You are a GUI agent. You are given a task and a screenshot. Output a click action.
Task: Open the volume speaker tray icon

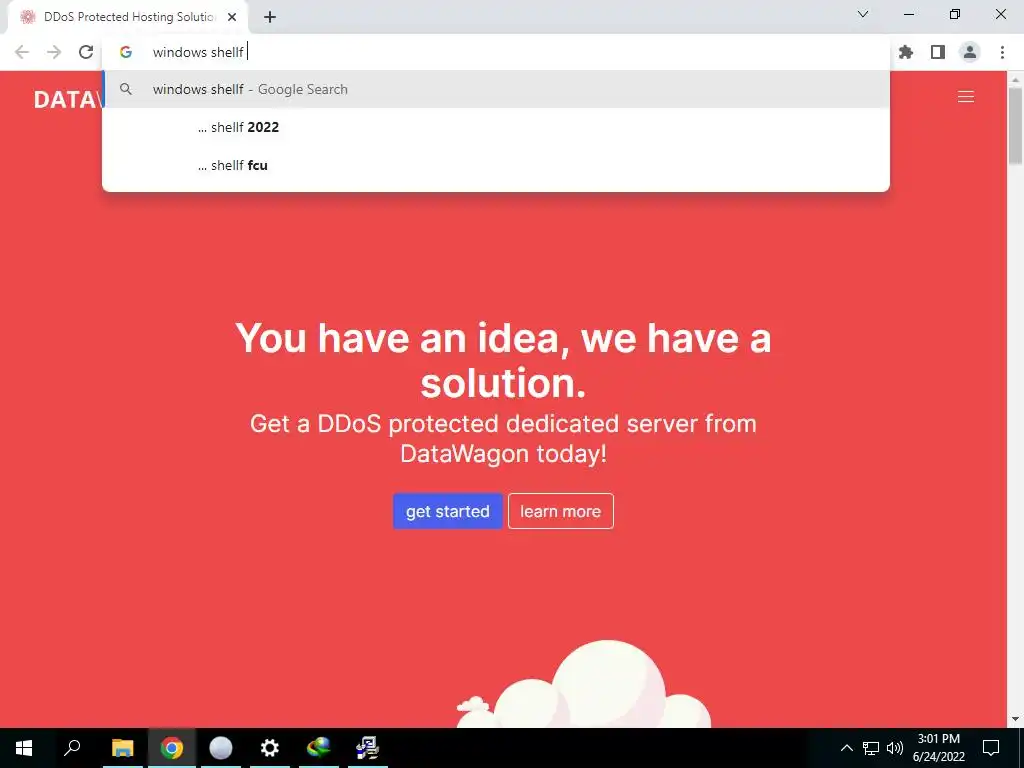[x=895, y=748]
